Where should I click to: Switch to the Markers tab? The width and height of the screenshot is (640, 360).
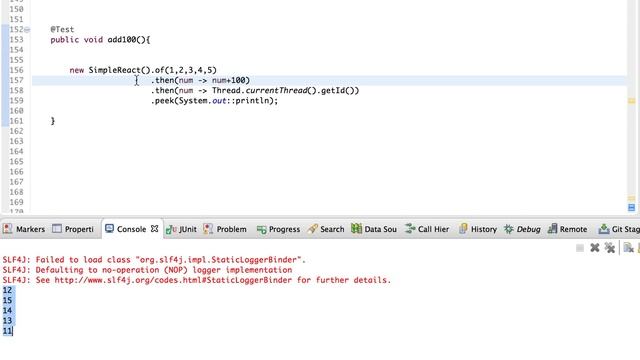(x=31, y=229)
